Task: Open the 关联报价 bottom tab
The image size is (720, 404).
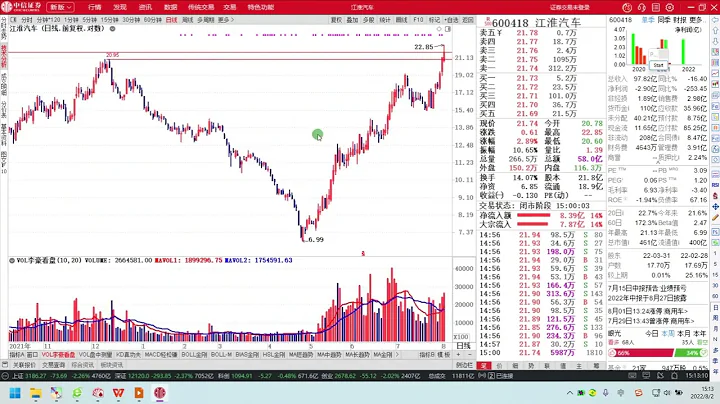Action: tap(24, 365)
